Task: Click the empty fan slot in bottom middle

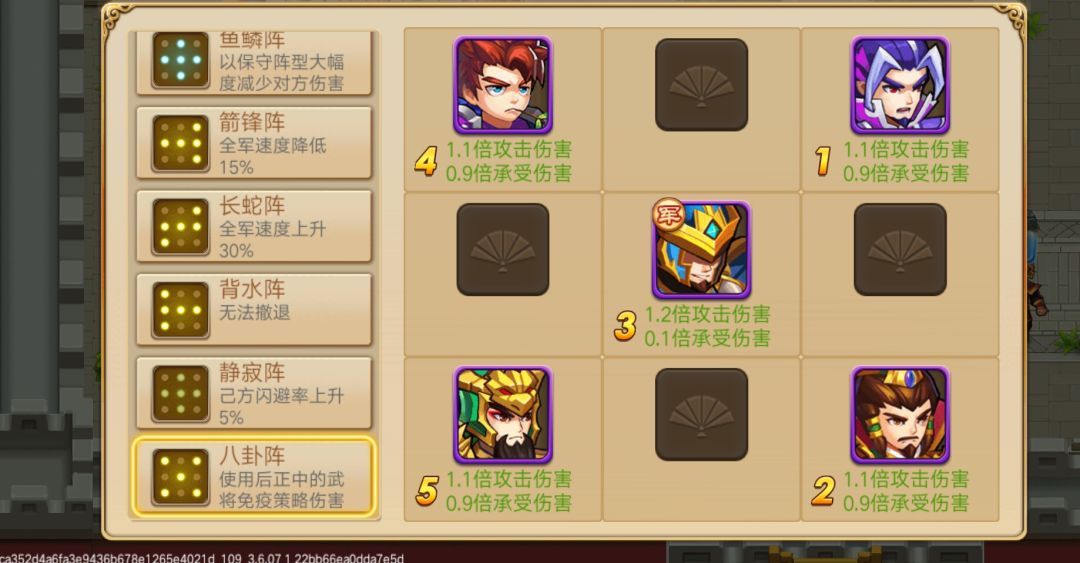Action: (x=701, y=415)
